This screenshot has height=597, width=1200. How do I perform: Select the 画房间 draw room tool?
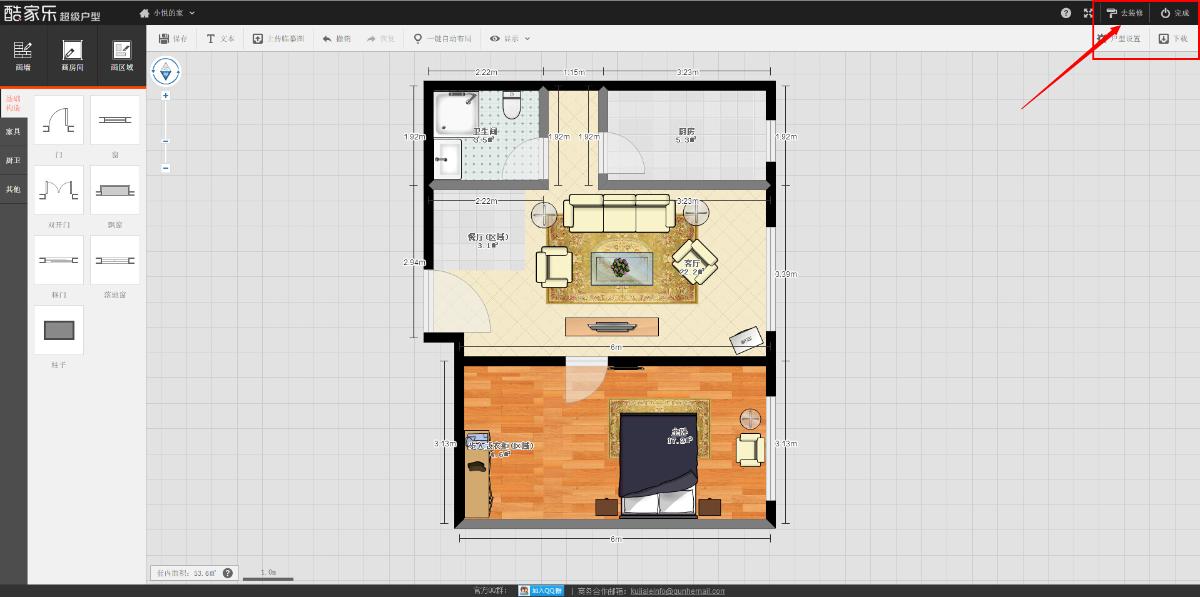pos(72,55)
